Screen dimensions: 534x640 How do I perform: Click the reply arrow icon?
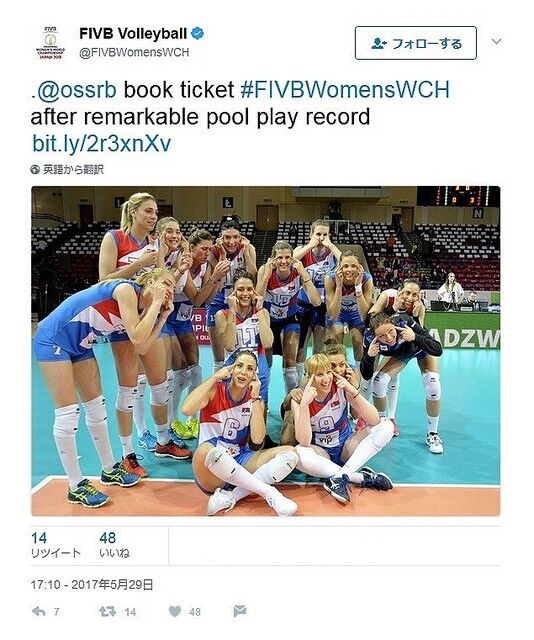click(39, 611)
